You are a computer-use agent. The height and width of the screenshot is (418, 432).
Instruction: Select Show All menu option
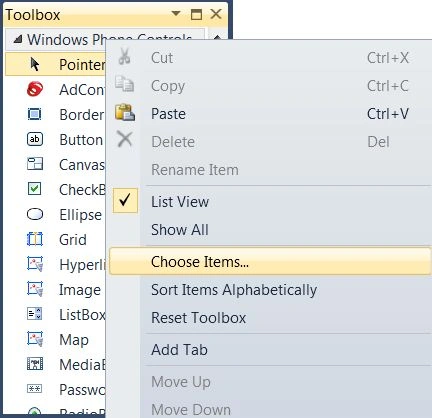[180, 230]
